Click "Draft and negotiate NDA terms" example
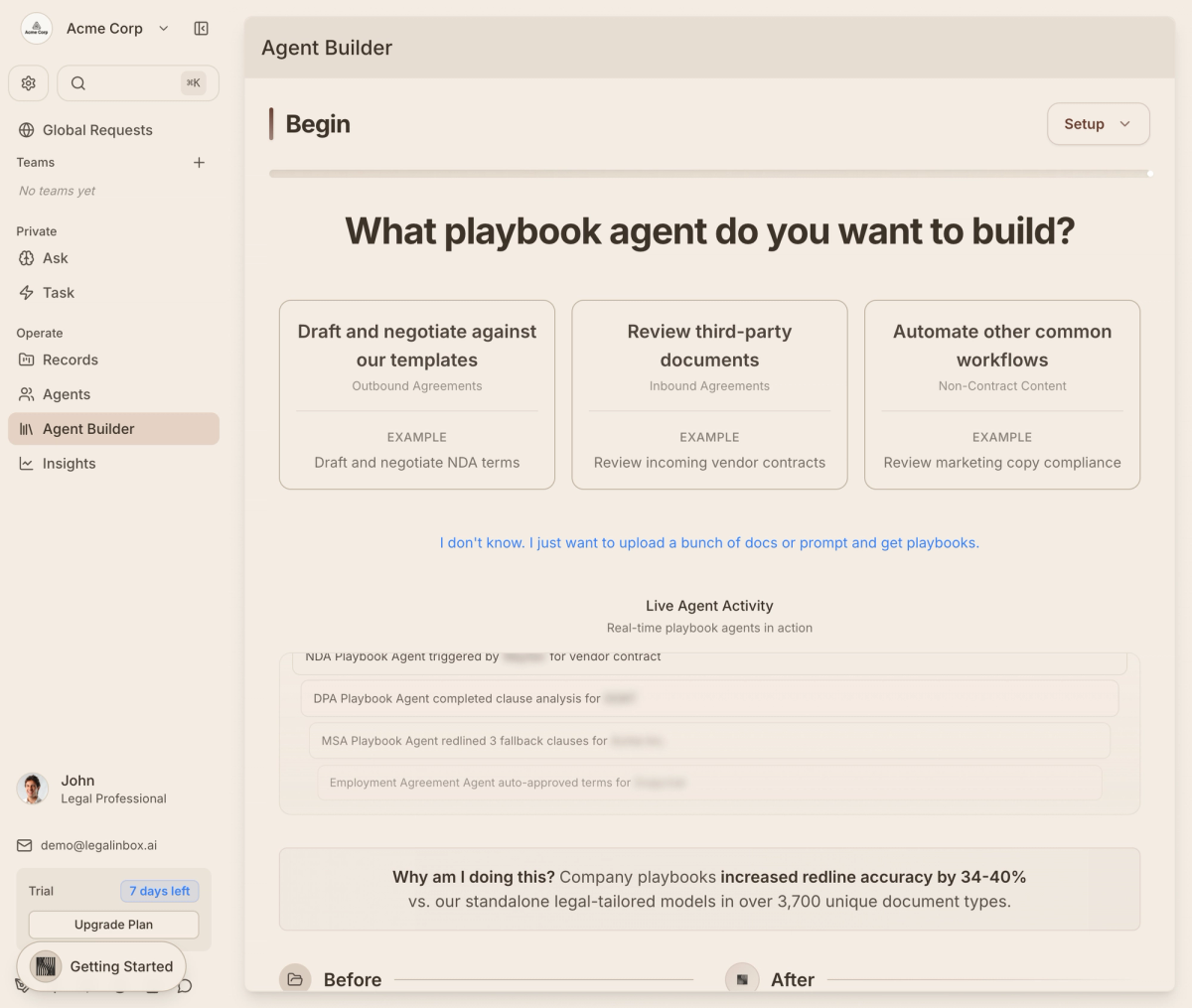1192x1008 pixels. [x=417, y=463]
